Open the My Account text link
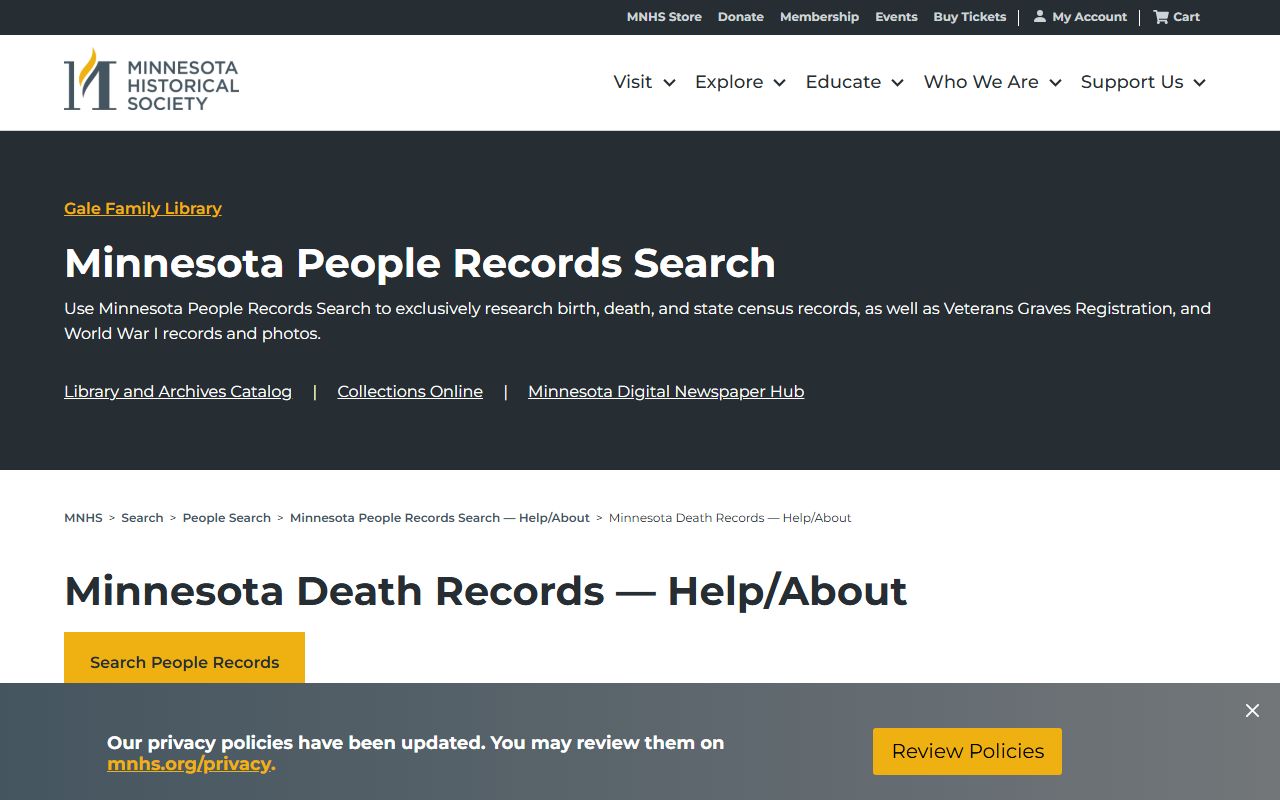The width and height of the screenshot is (1280, 800). pos(1089,17)
